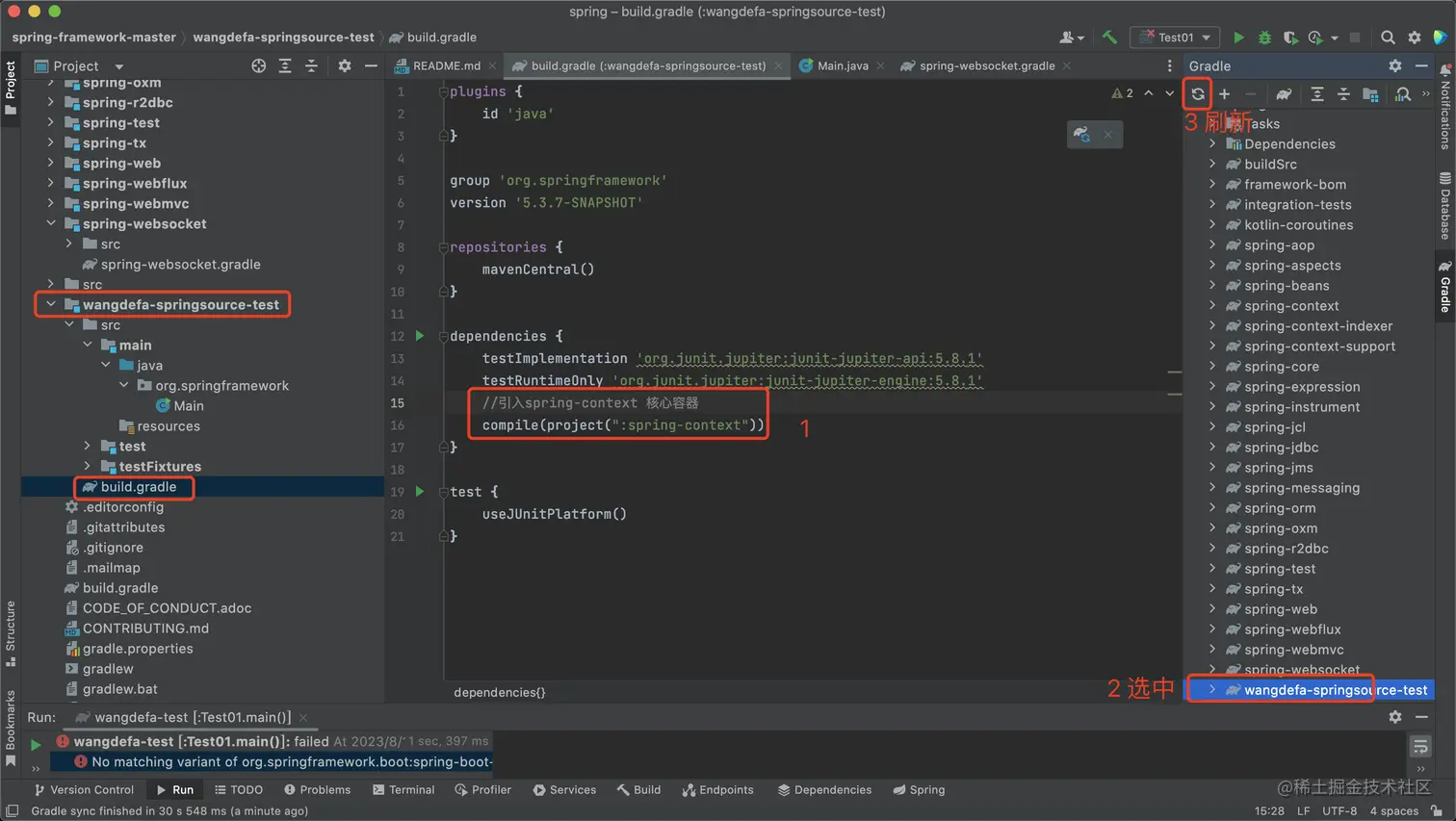Open Gradle panel settings gear
The height and width of the screenshot is (821, 1456).
point(1395,65)
